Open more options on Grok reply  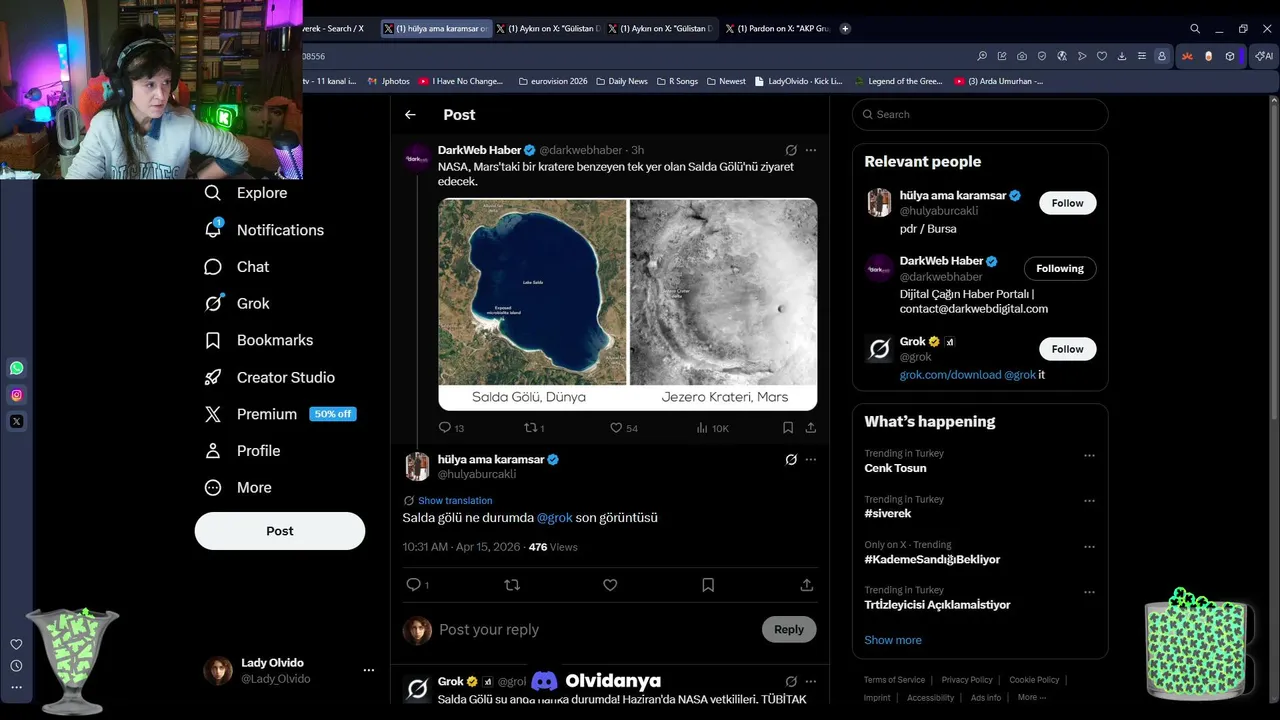pos(811,682)
